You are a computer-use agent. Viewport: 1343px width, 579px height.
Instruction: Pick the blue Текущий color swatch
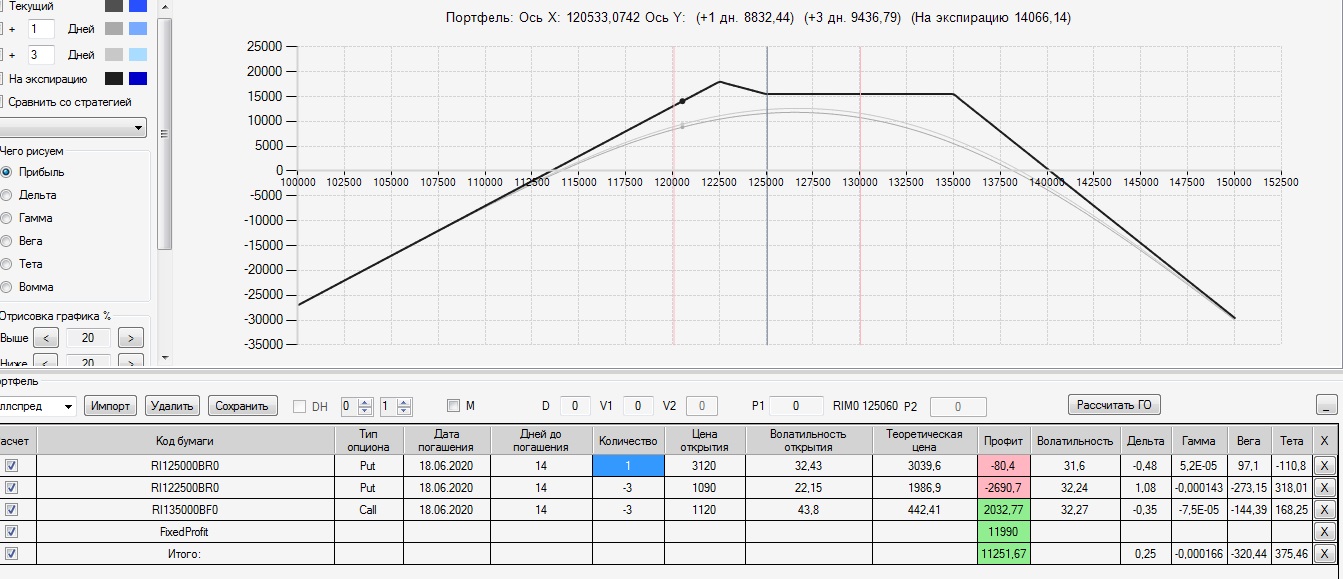[138, 6]
